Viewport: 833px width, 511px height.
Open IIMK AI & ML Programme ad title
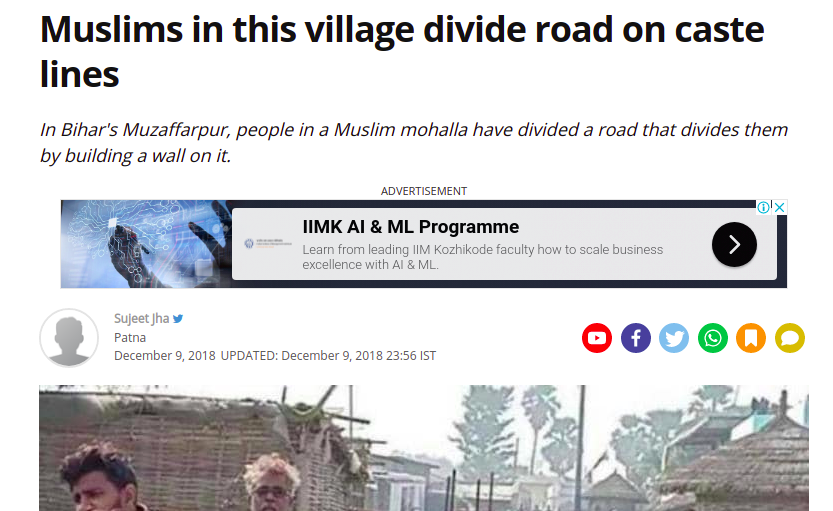tap(411, 227)
